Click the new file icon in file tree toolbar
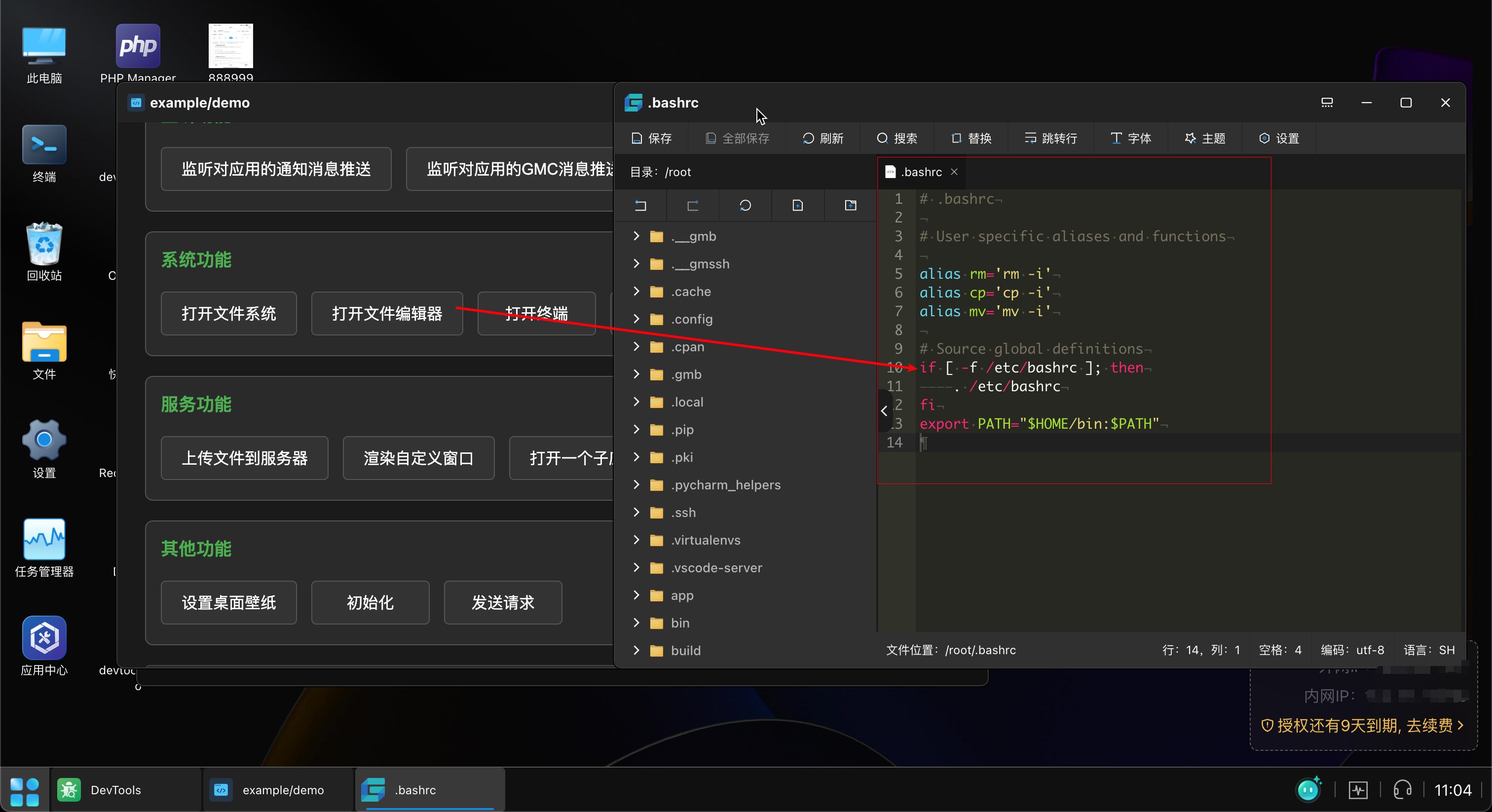Viewport: 1492px width, 812px height. point(797,205)
